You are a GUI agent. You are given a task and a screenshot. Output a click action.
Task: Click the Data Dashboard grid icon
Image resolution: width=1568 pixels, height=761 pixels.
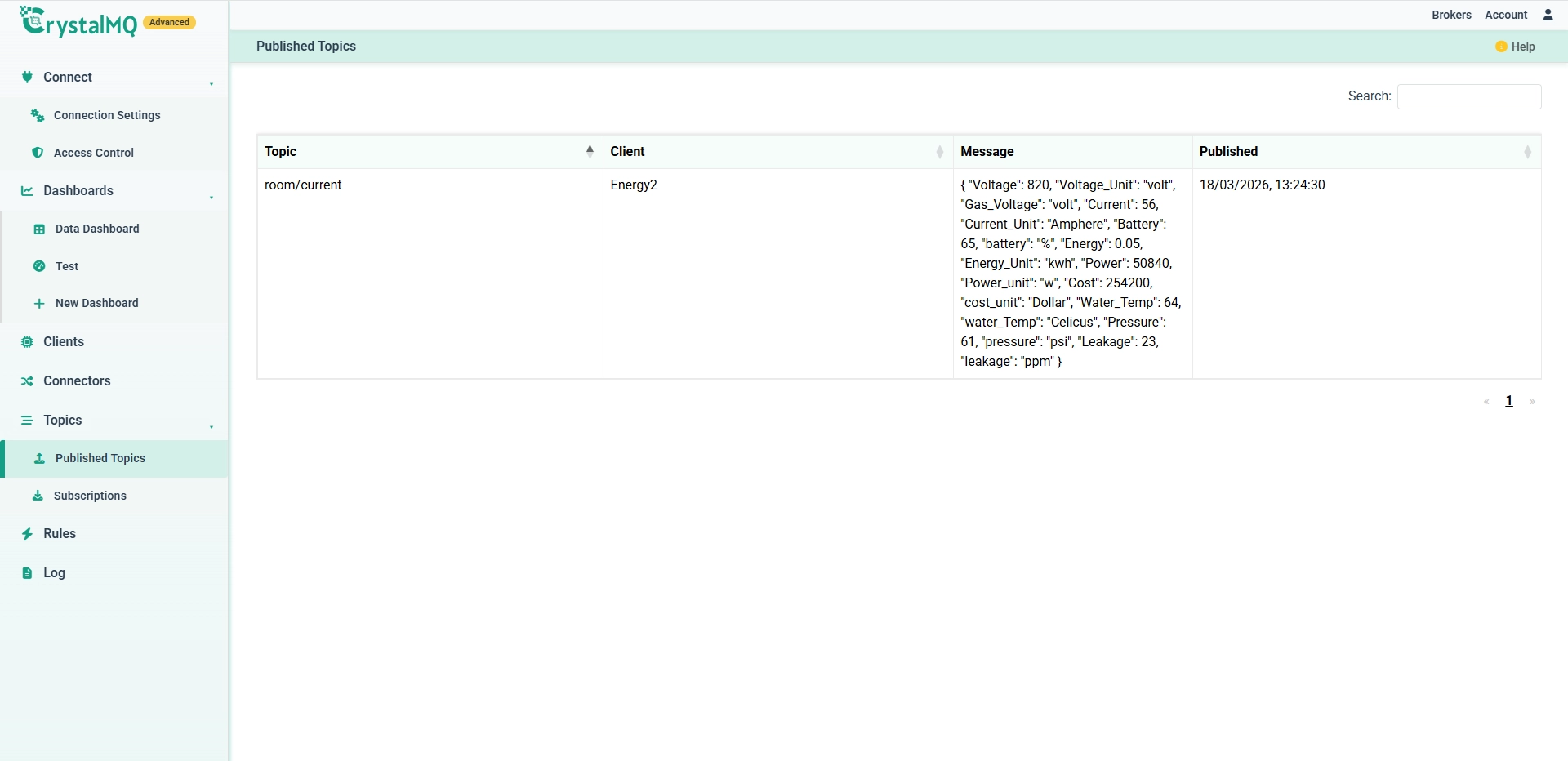click(x=39, y=229)
